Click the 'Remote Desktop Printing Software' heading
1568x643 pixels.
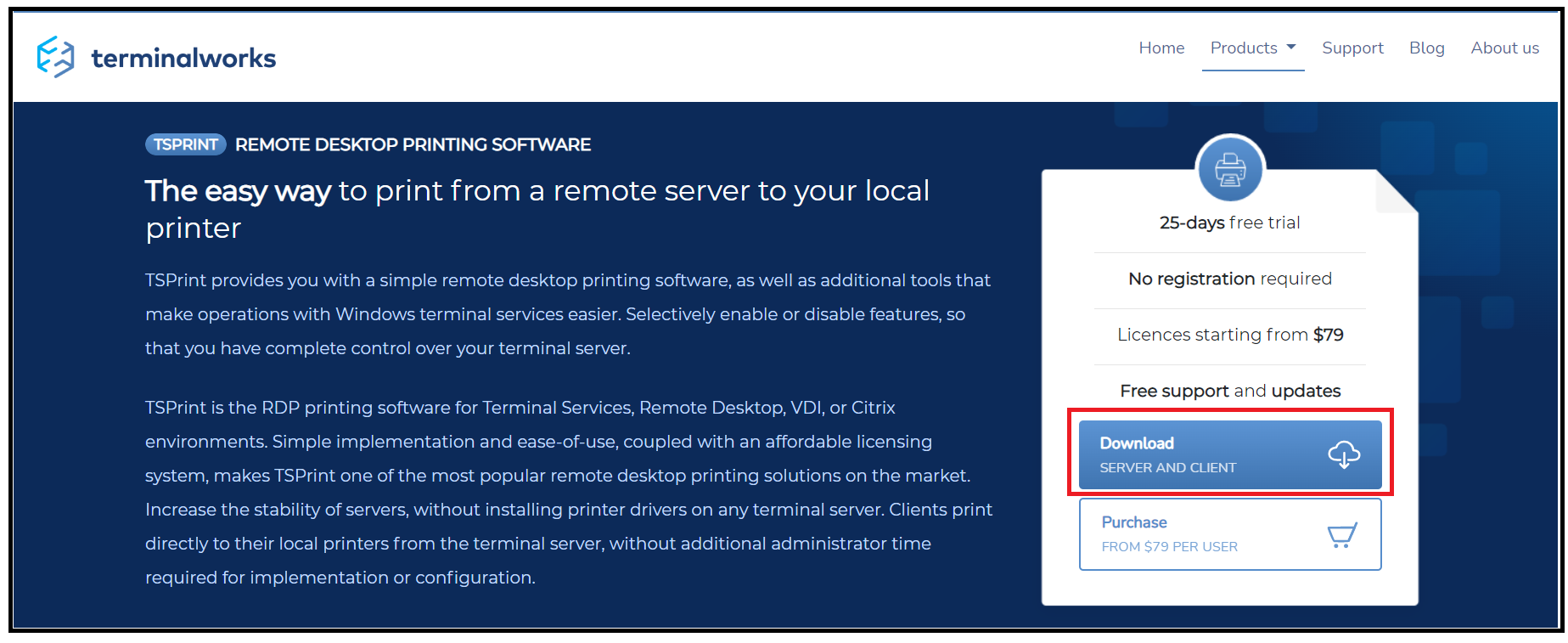click(x=413, y=144)
